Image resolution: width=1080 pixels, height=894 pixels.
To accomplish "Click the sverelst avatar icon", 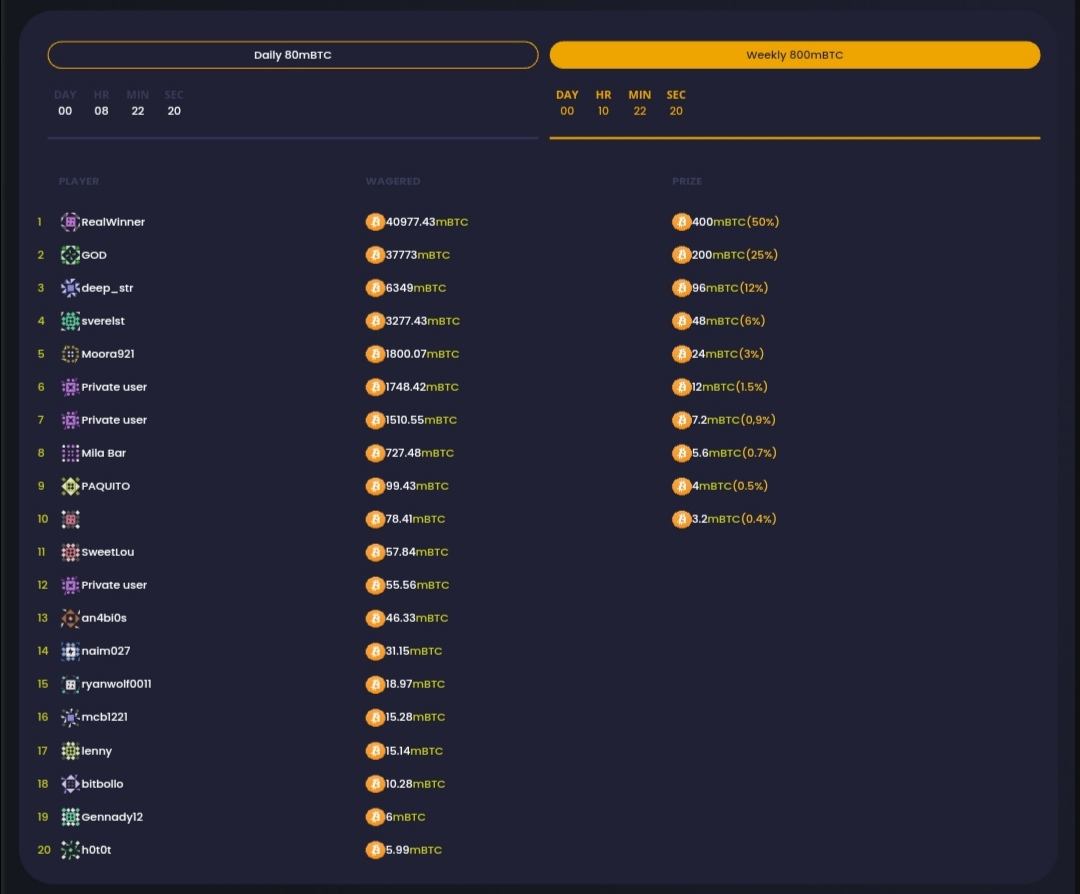I will tap(70, 321).
